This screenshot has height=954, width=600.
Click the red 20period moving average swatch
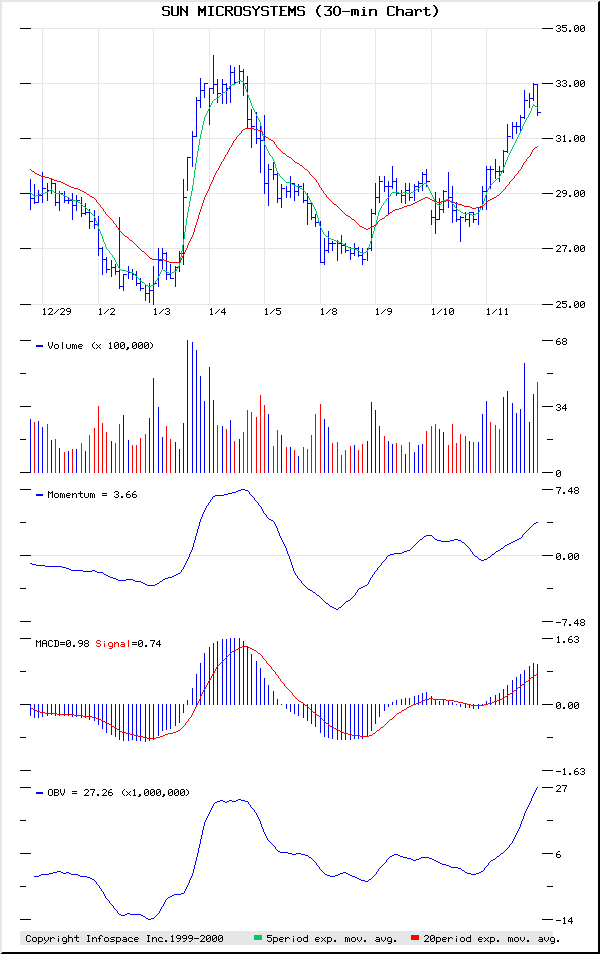(x=415, y=938)
